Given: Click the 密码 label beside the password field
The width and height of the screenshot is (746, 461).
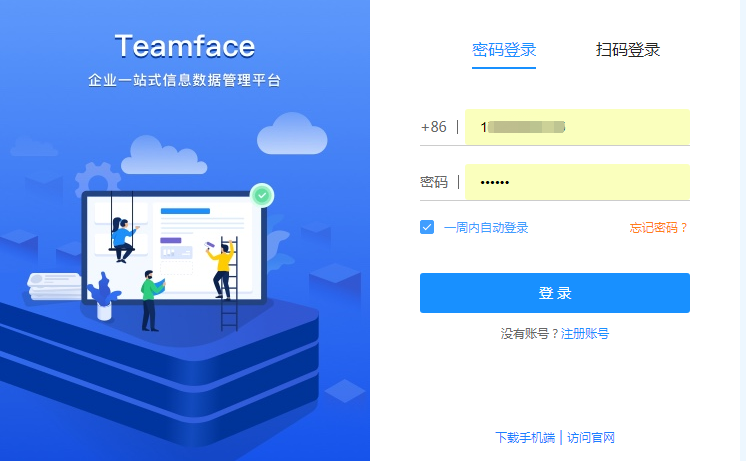Looking at the screenshot, I should pyautogui.click(x=434, y=182).
